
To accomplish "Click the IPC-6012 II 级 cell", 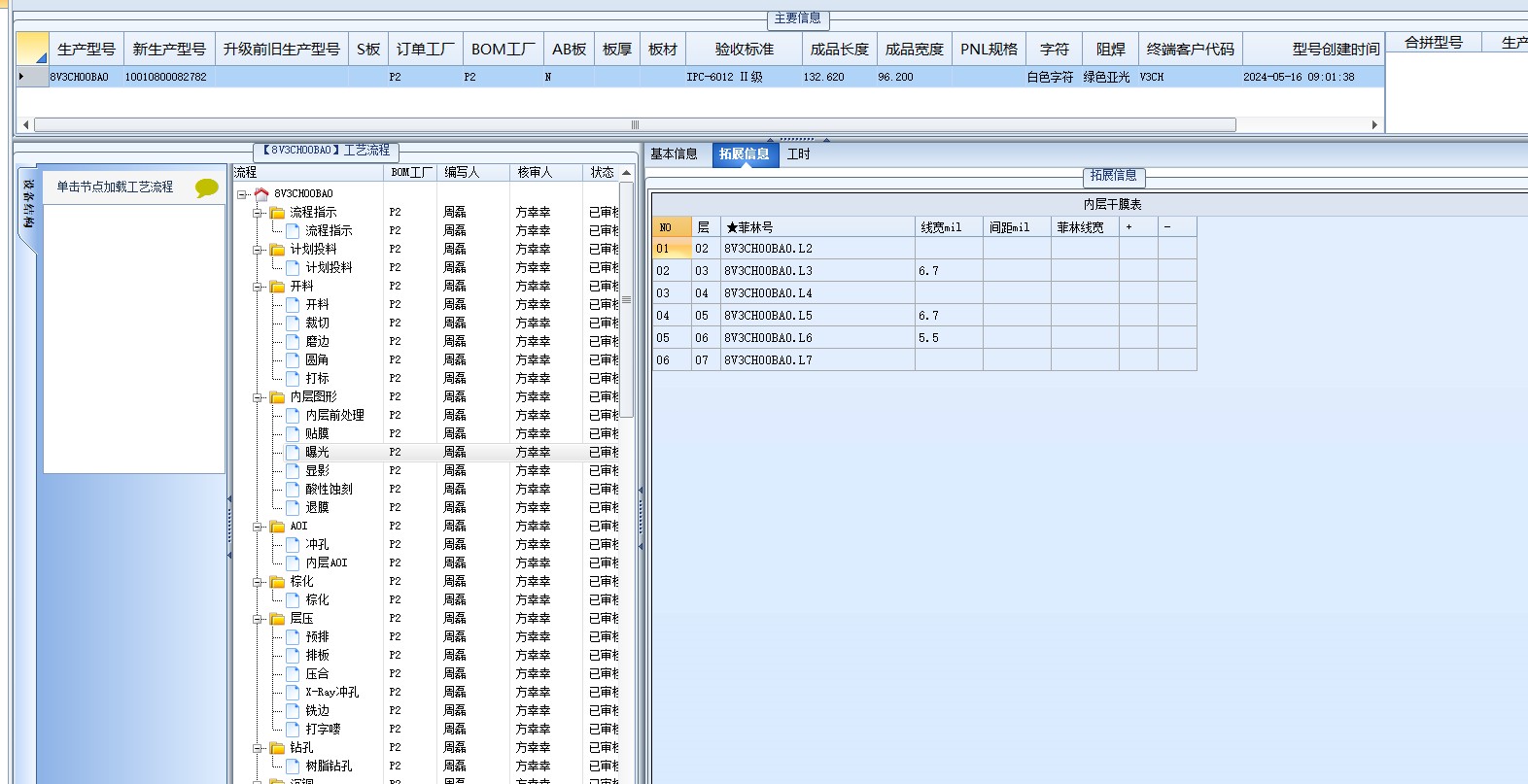I will click(745, 77).
